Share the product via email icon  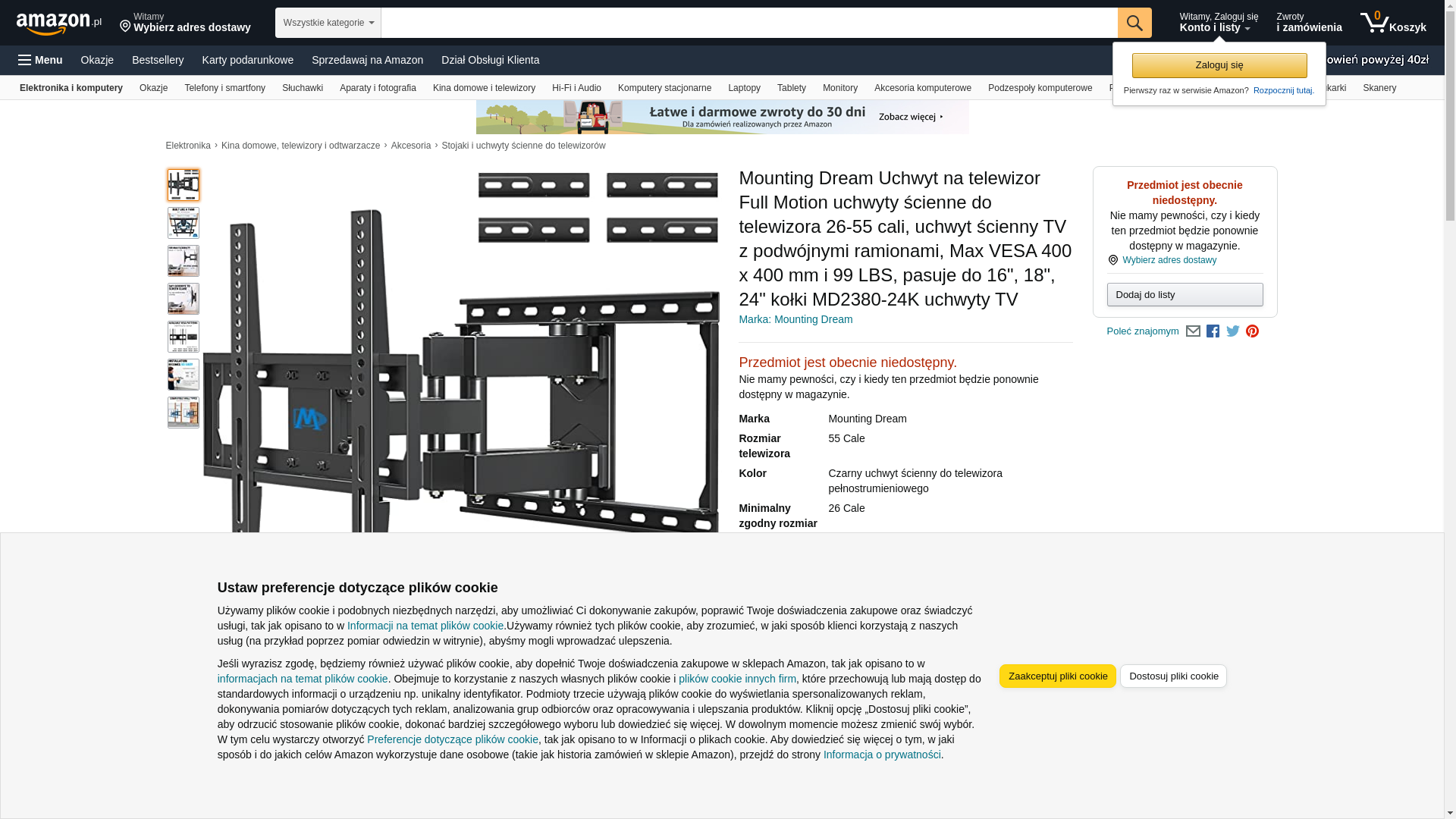pos(1193,331)
